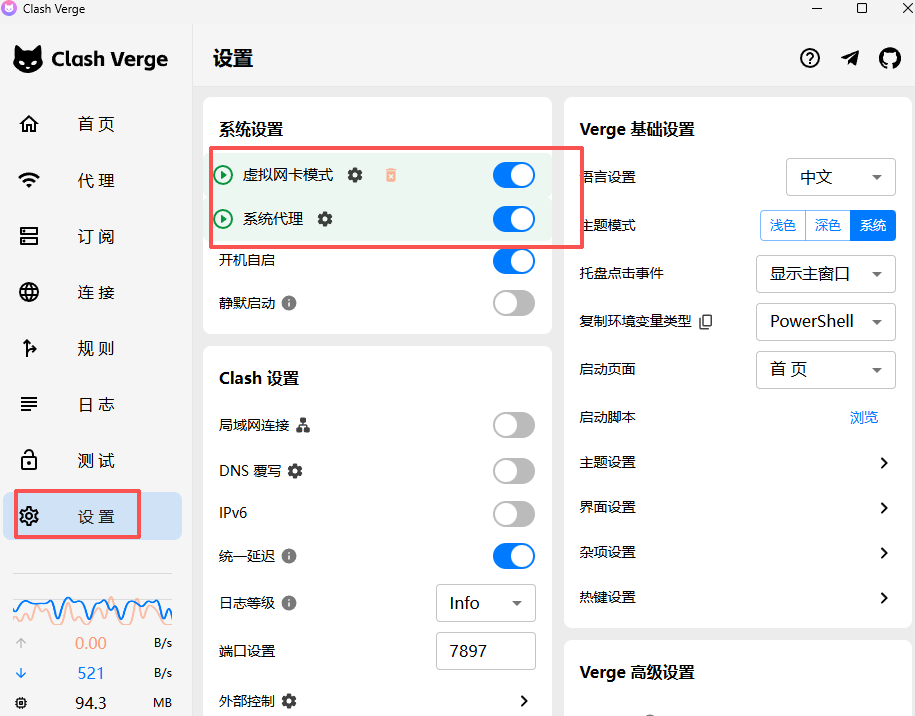915x716 pixels.
Task: Open the 启动页面 dropdown showing 首页
Action: (826, 369)
